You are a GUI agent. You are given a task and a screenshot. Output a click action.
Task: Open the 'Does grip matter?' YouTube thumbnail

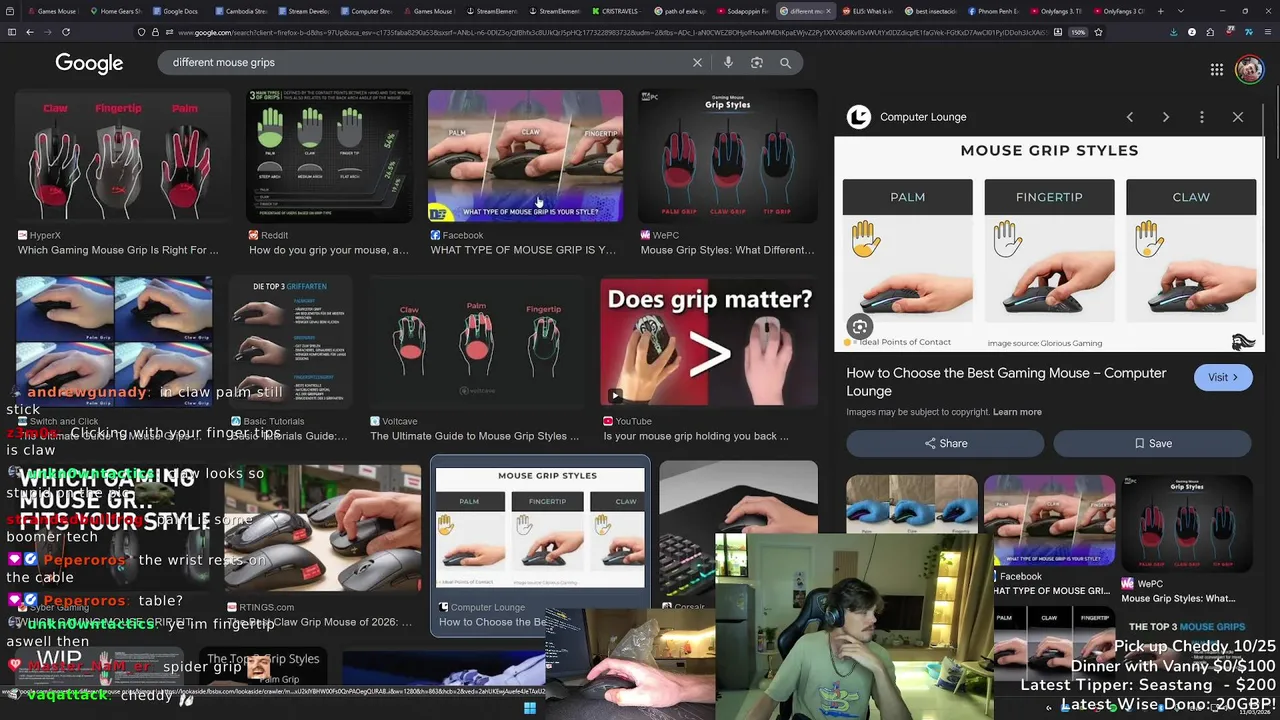(x=709, y=343)
